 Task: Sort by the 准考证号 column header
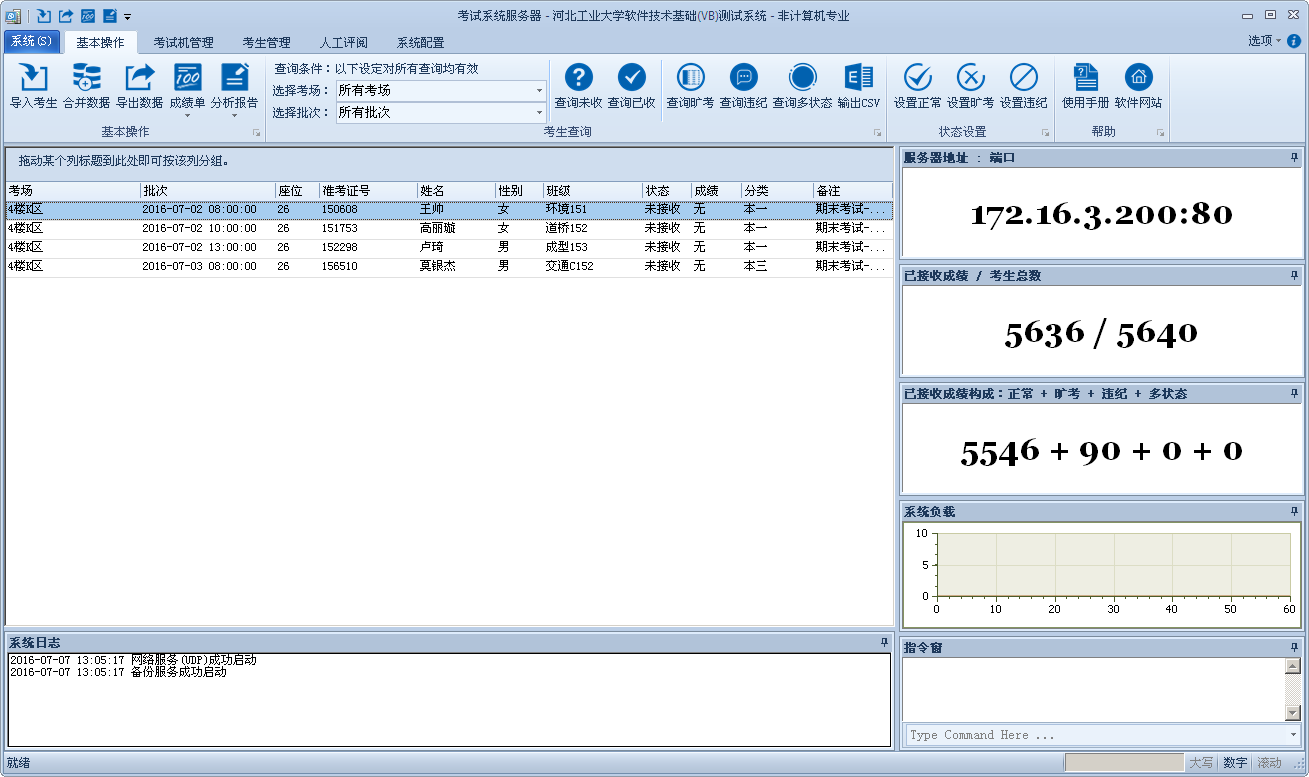(x=368, y=191)
